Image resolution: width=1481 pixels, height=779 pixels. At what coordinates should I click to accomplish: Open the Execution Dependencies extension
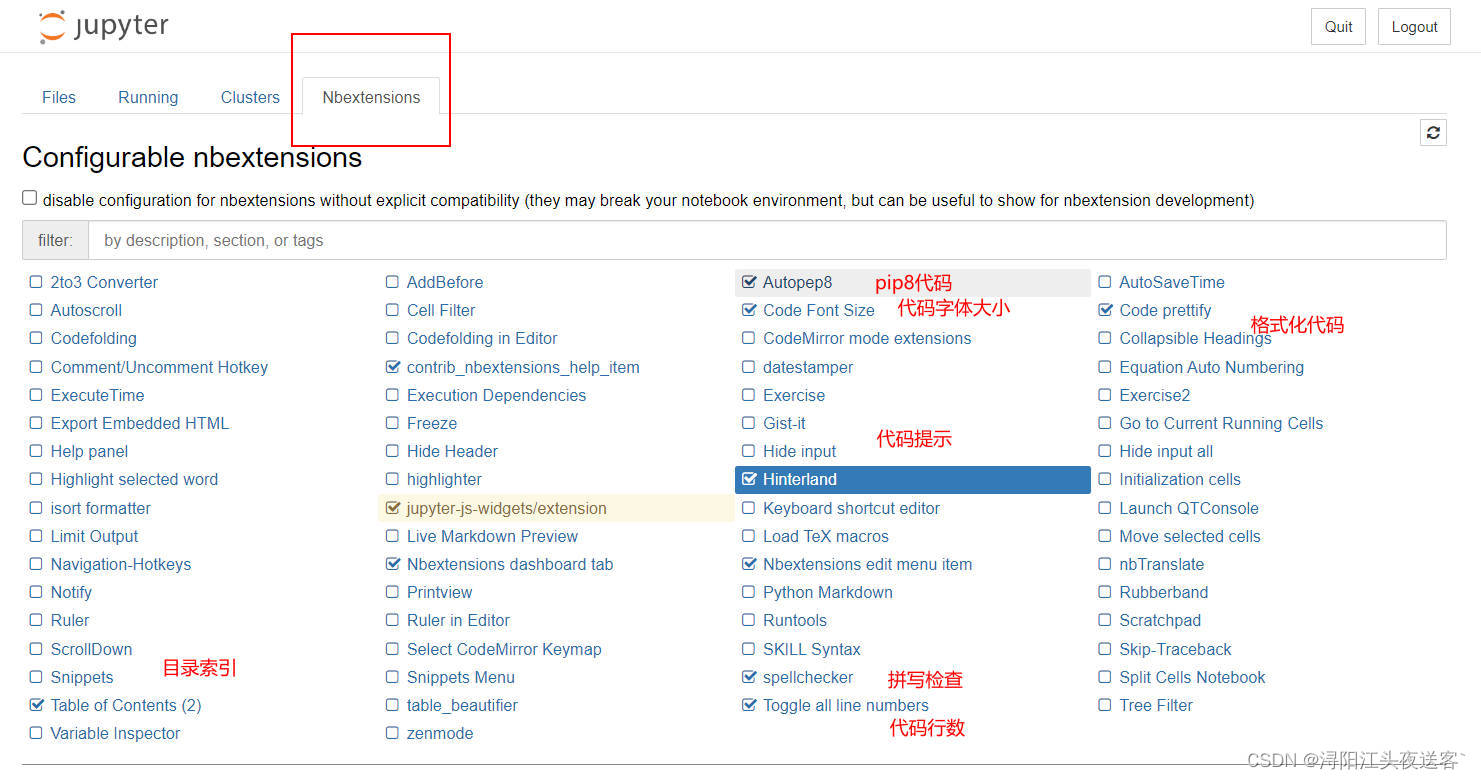point(496,395)
